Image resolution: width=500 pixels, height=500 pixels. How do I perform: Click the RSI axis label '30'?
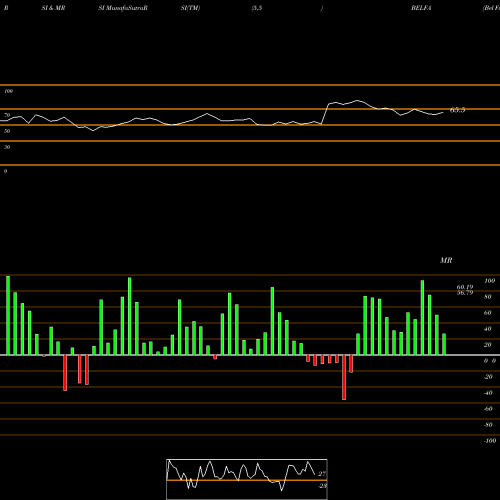click(x=7, y=147)
